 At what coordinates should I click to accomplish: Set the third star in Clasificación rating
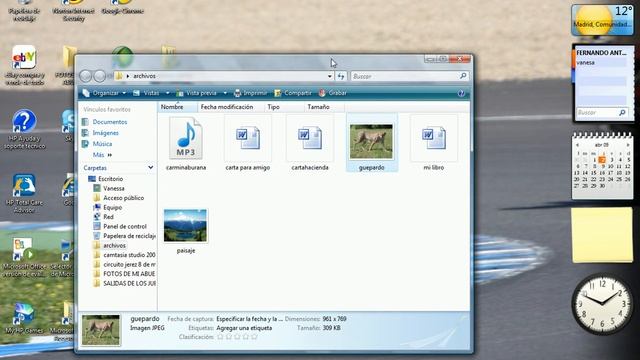(238, 337)
